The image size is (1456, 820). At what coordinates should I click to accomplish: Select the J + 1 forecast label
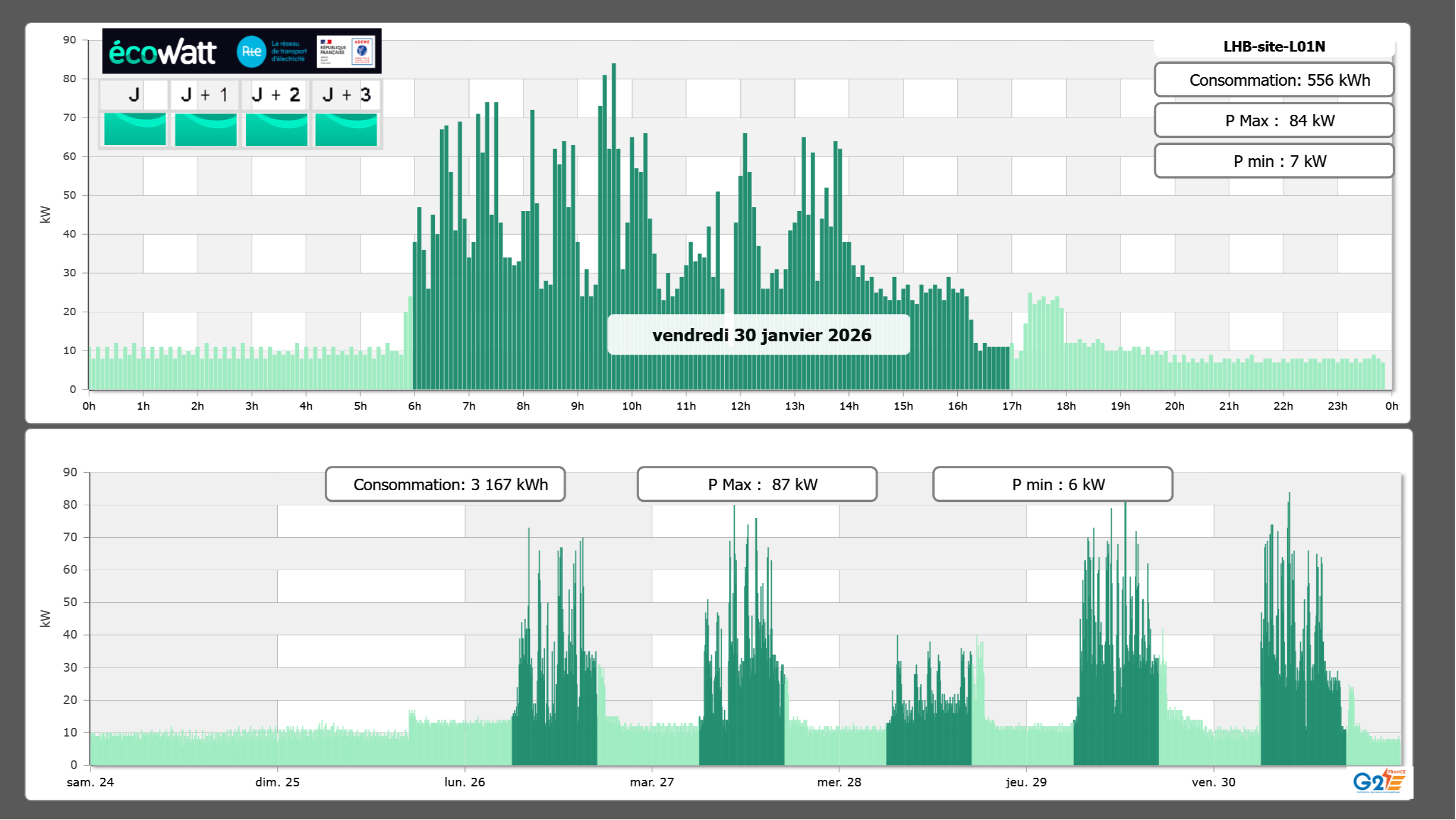[x=205, y=94]
